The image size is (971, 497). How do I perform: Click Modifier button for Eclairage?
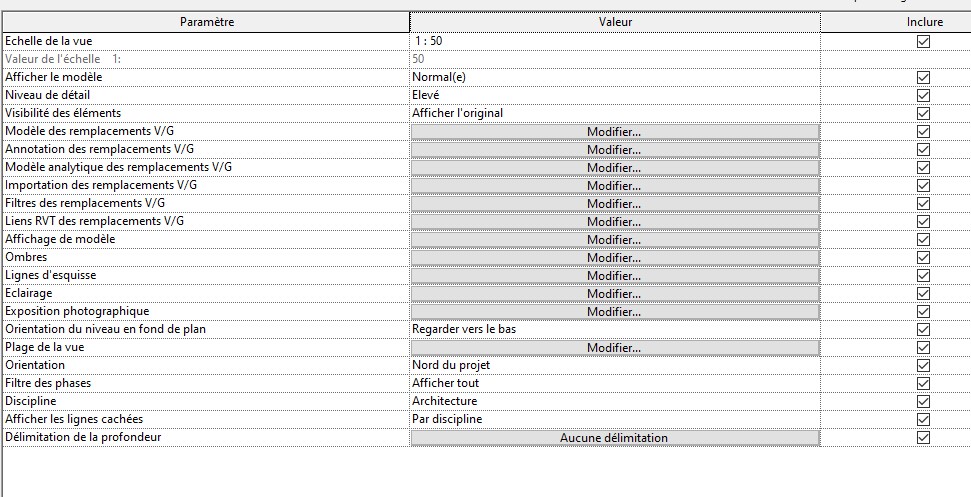click(614, 293)
